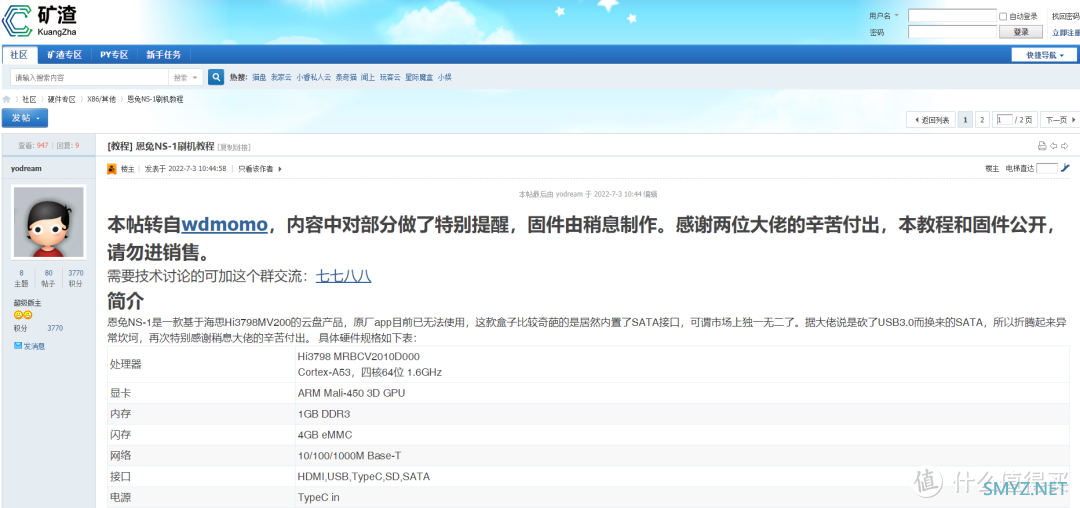Click the 登录 button

(x=1021, y=32)
